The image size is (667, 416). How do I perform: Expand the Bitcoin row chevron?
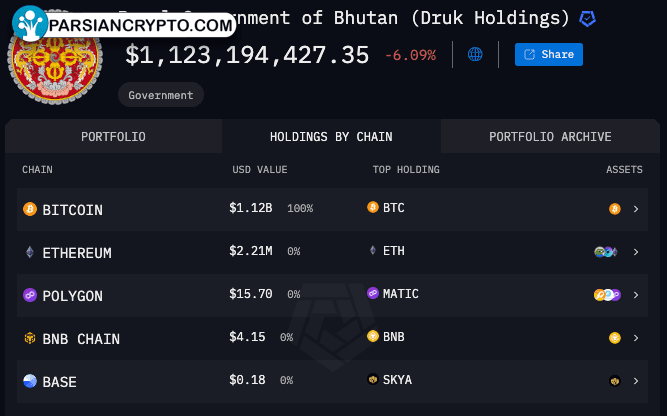(x=636, y=209)
